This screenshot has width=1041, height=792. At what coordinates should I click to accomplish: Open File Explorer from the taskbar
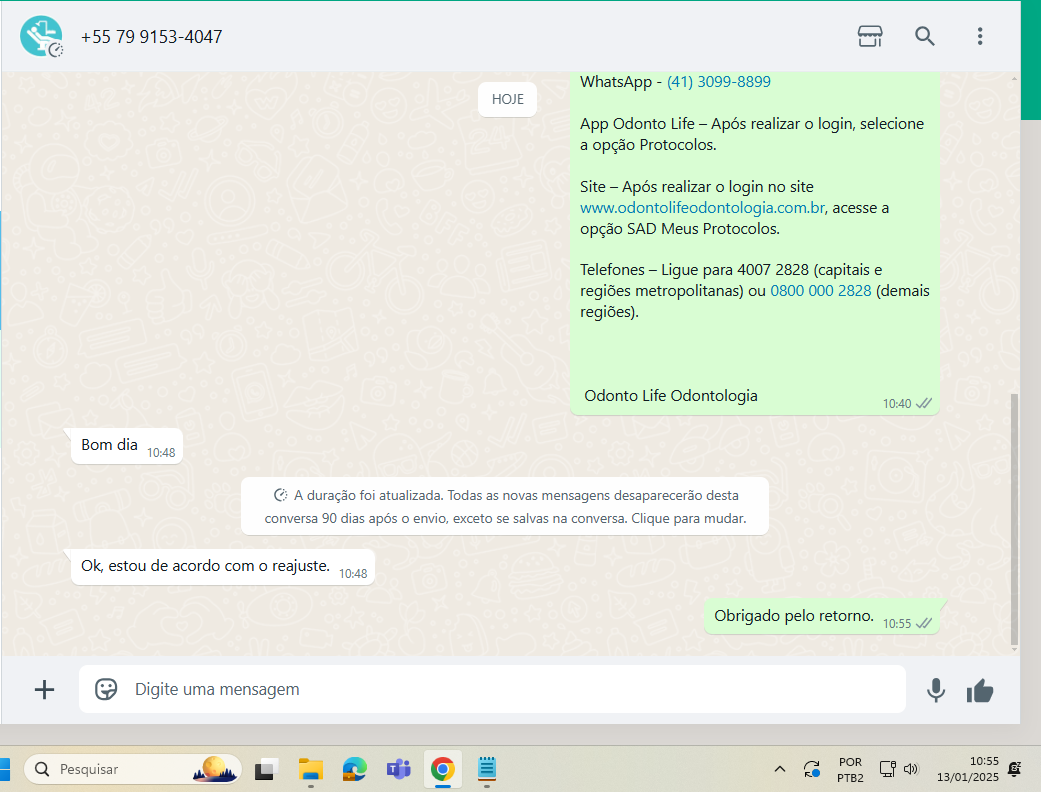pyautogui.click(x=310, y=769)
